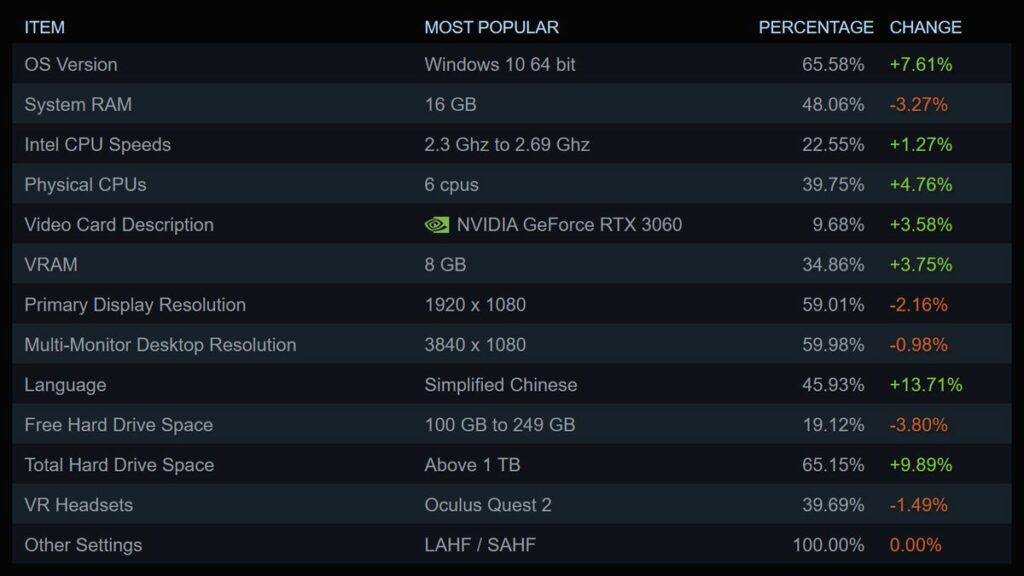This screenshot has width=1024, height=576.
Task: Click the Windows 10 64 bit entry
Action: click(500, 65)
